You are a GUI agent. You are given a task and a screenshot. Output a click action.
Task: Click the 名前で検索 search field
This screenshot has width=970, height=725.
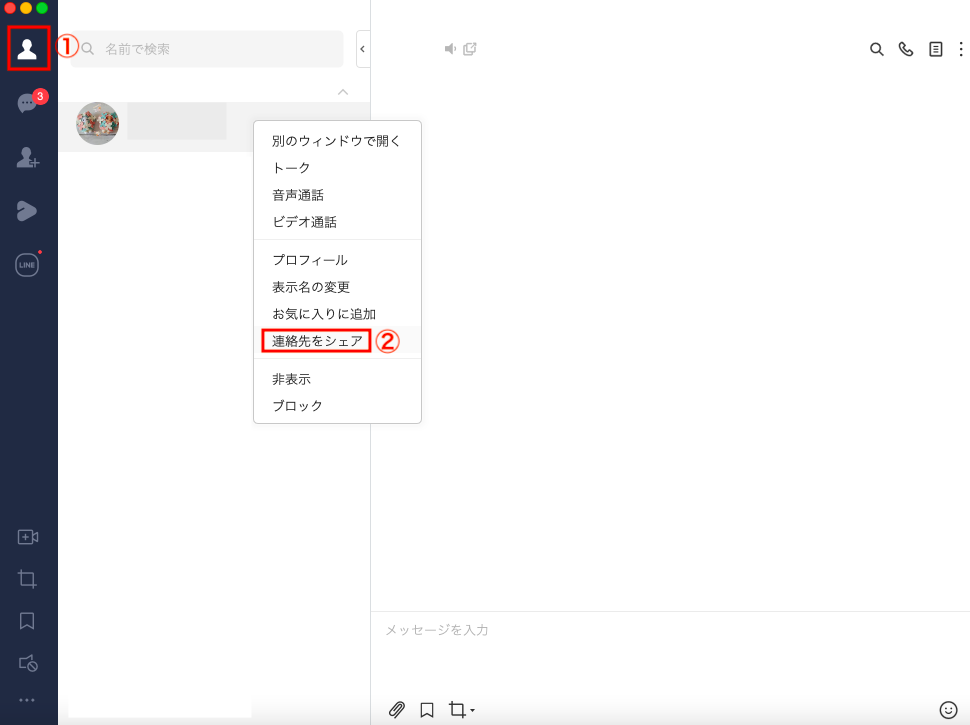(200, 48)
